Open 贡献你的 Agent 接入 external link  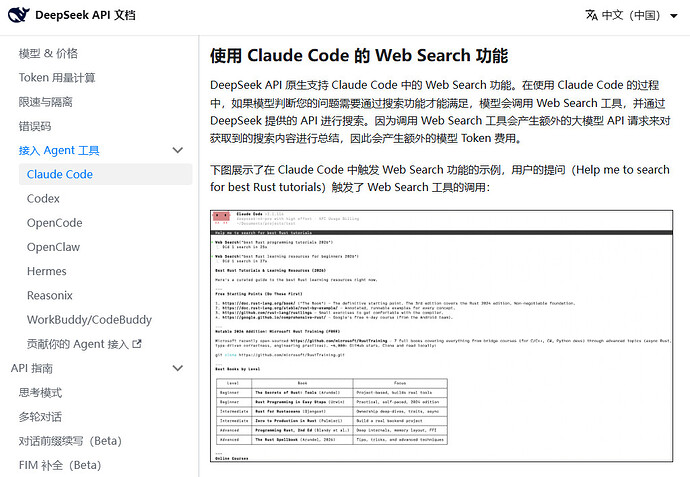[84, 344]
